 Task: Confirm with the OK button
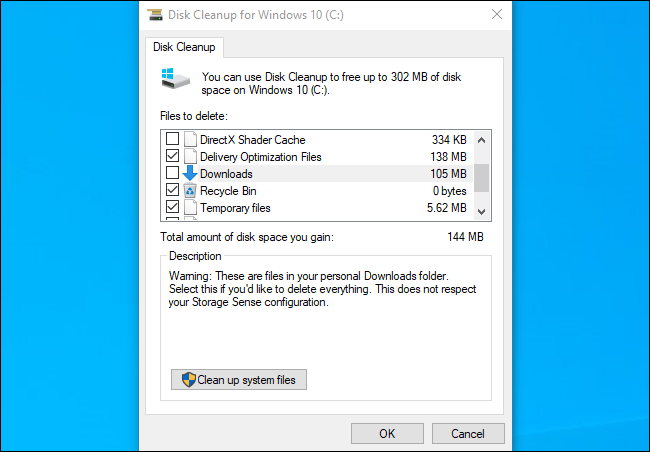point(387,433)
